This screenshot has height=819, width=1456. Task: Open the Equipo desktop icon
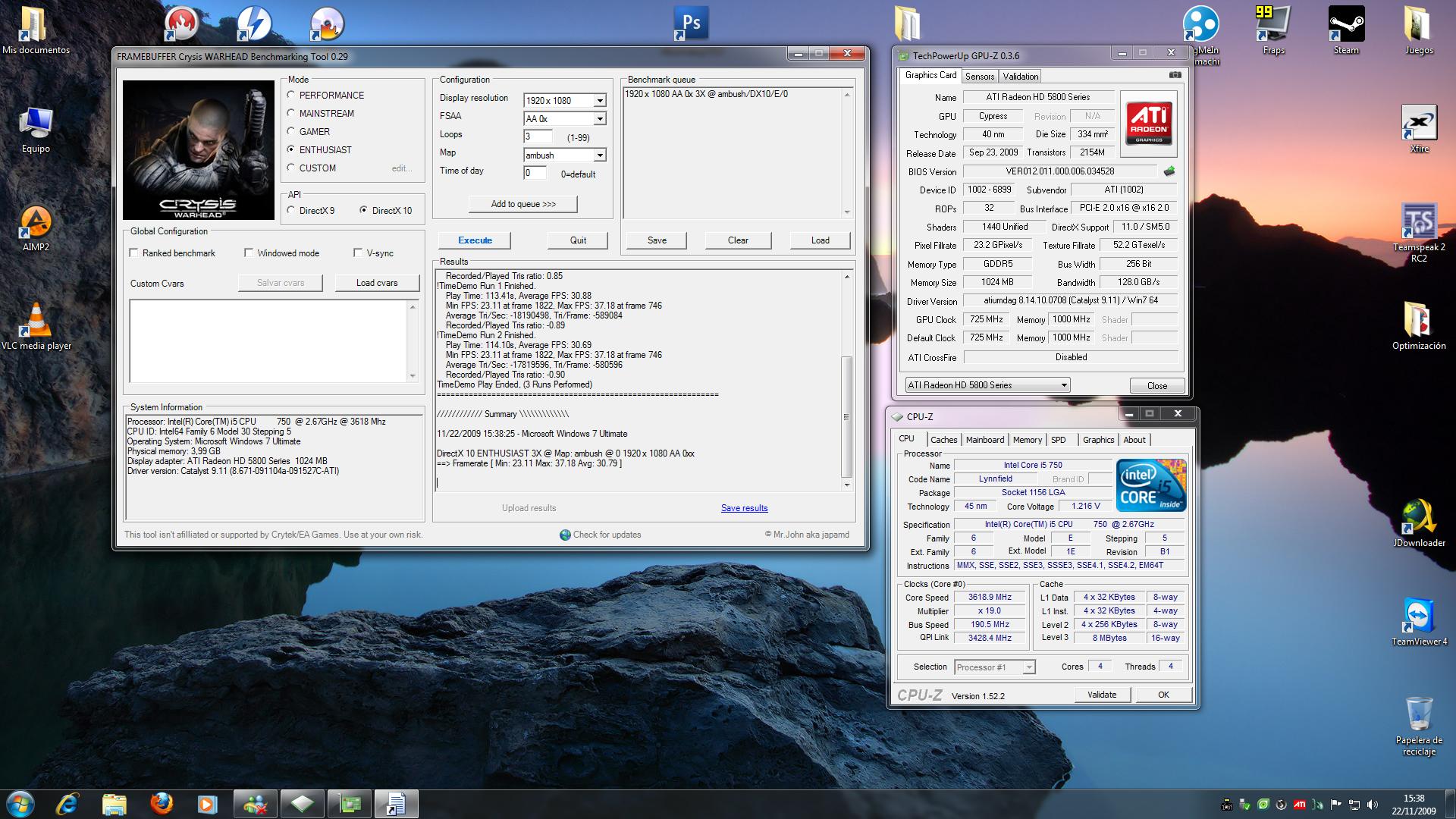[x=36, y=130]
